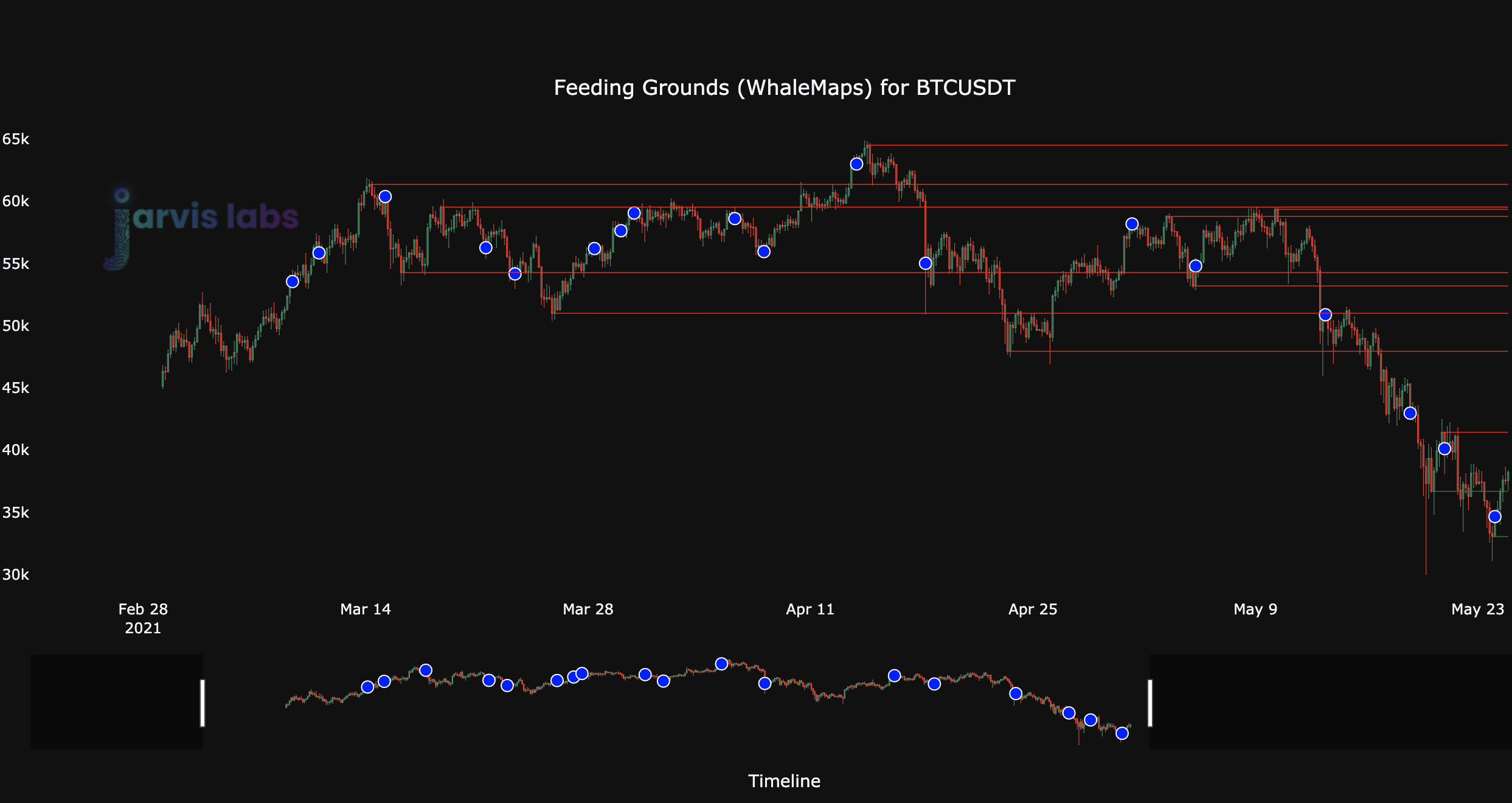The width and height of the screenshot is (1512, 803).
Task: Click the last blue marker in the range slider preview
Action: pyautogui.click(x=1122, y=733)
